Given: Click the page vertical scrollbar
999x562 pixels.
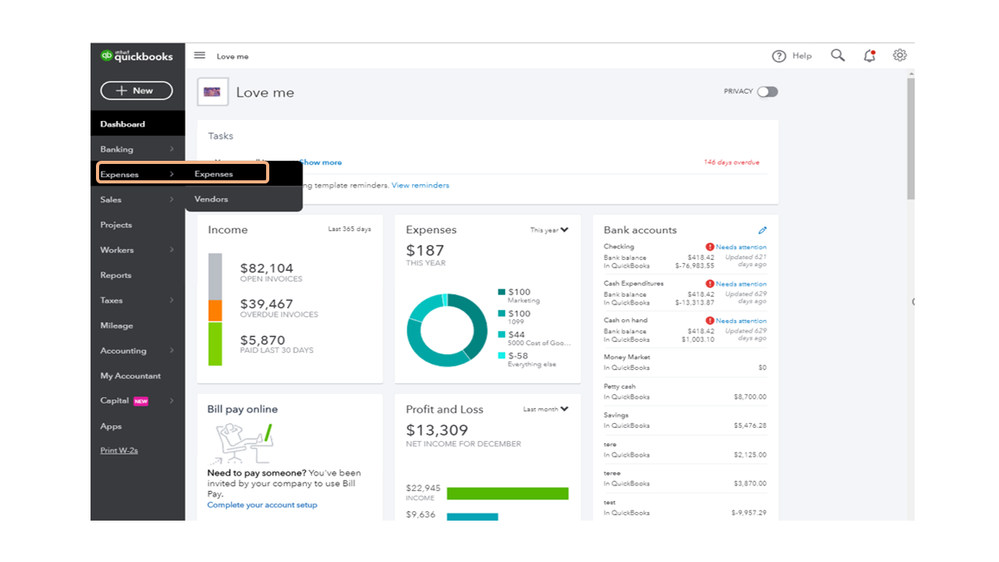Looking at the screenshot, I should [x=911, y=137].
